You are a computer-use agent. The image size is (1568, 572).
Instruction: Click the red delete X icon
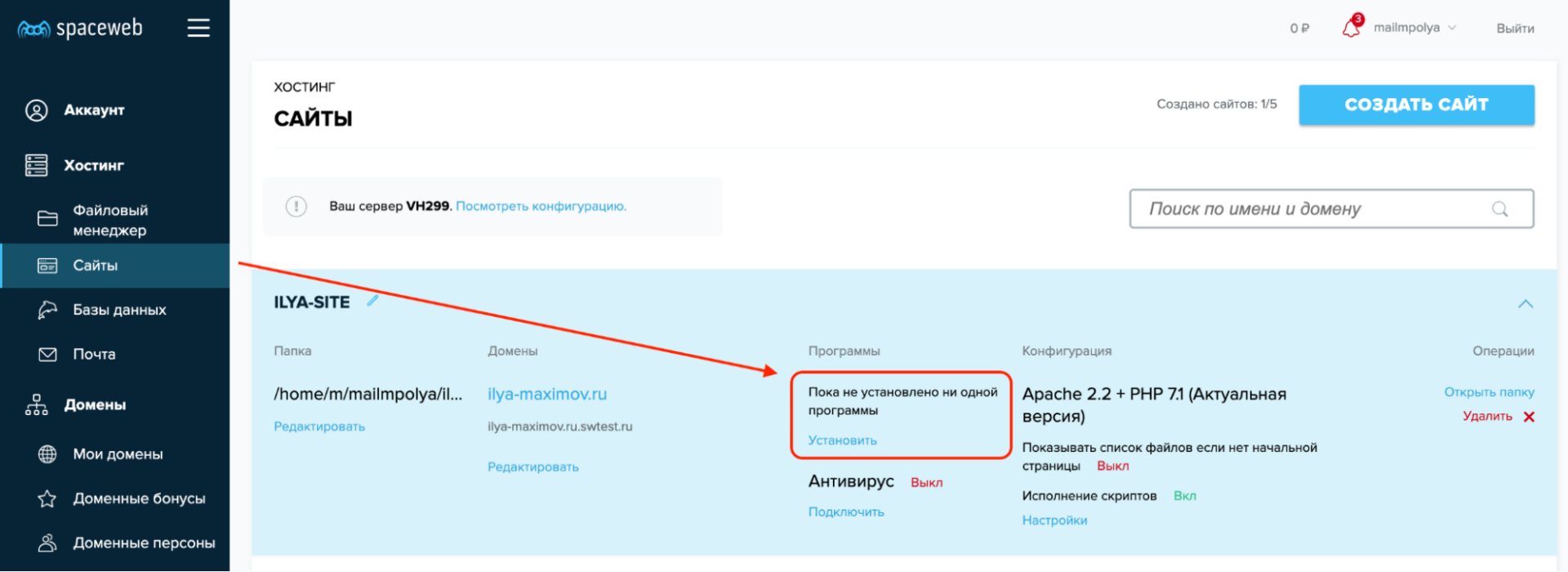pyautogui.click(x=1529, y=417)
